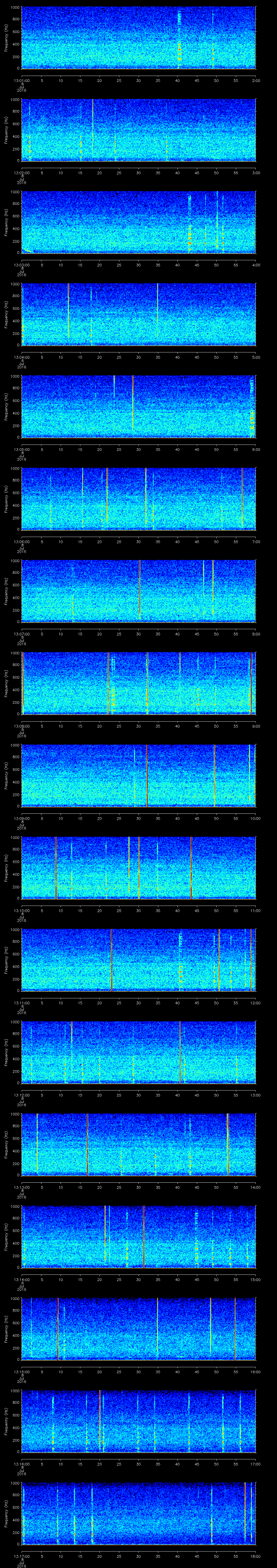
Task: Pick the '7:00' end time label
Action: tap(256, 542)
